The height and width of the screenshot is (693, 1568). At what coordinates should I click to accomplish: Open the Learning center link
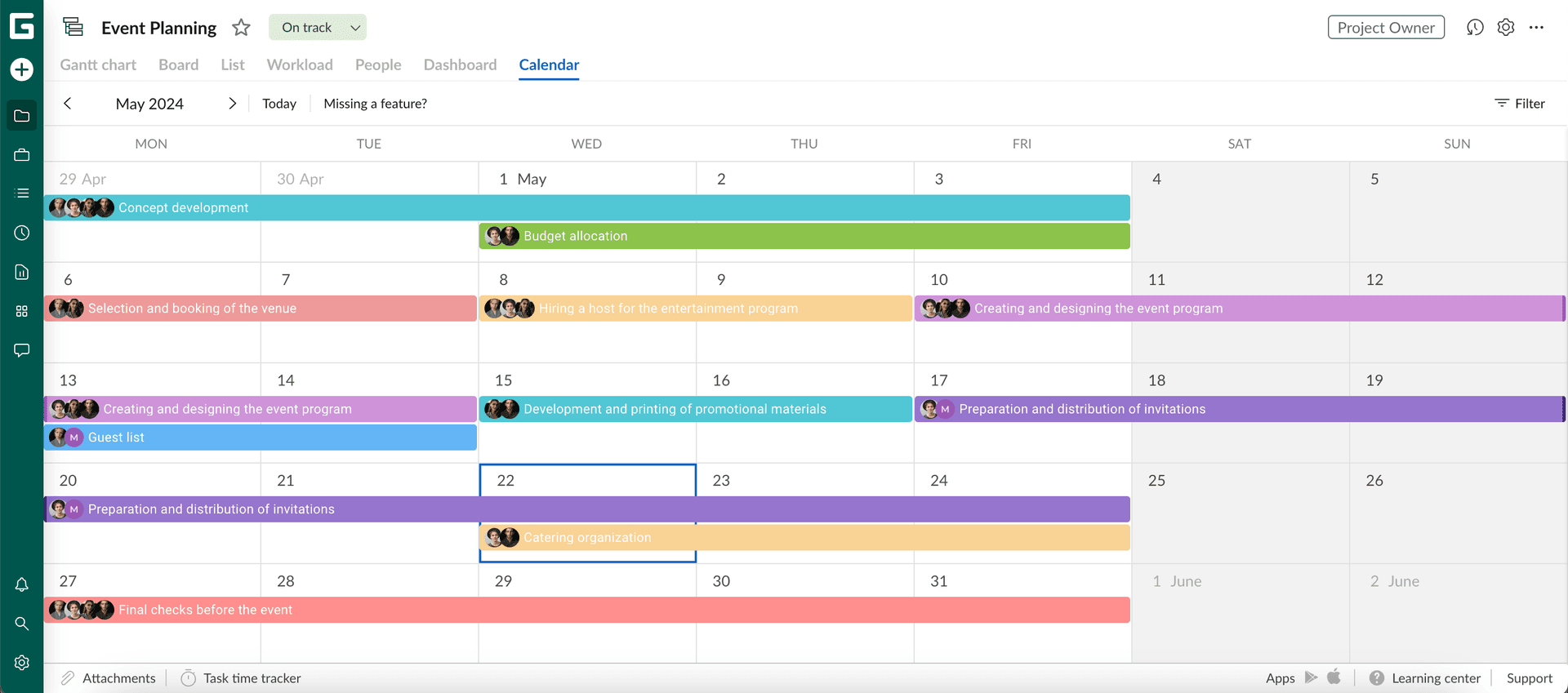coord(1435,677)
